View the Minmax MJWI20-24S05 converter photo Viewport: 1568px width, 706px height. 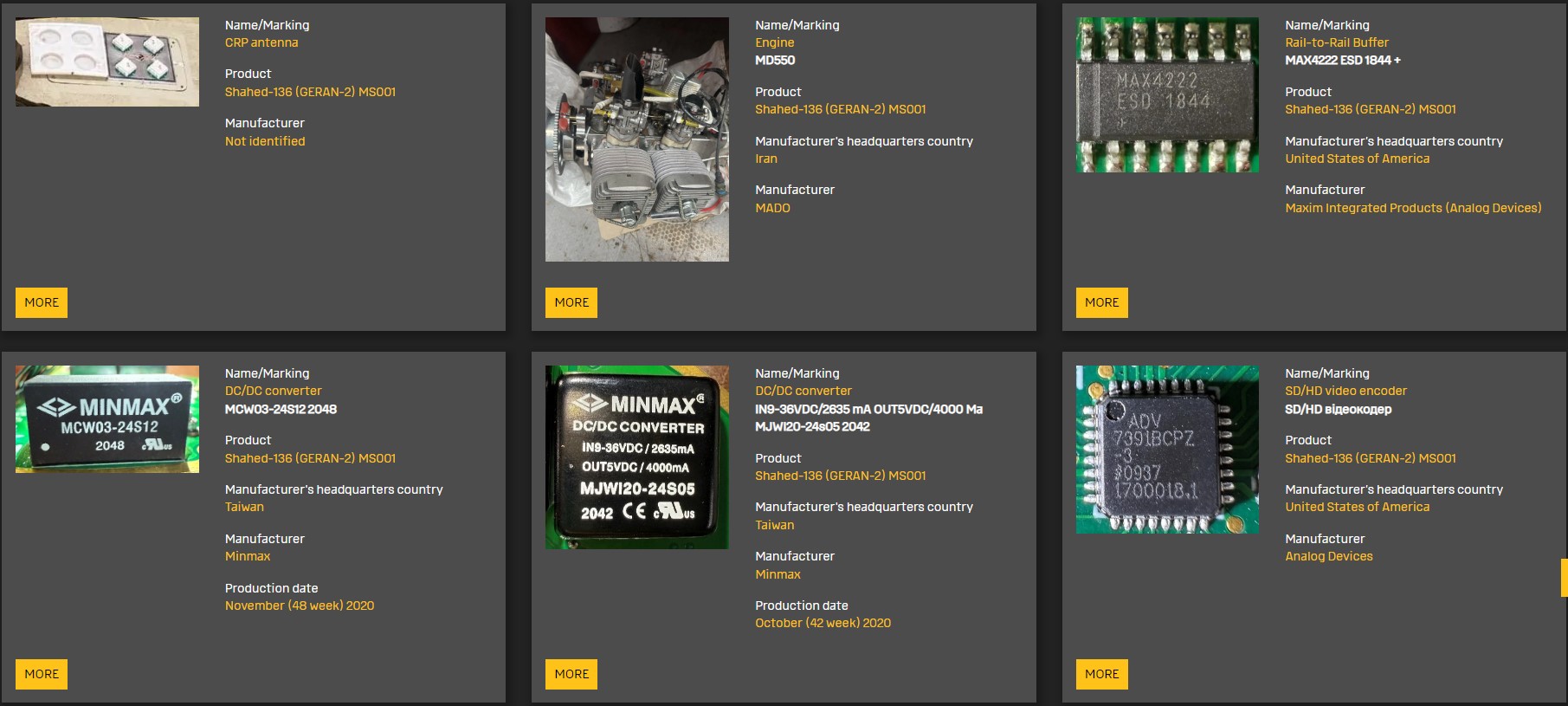tap(637, 457)
